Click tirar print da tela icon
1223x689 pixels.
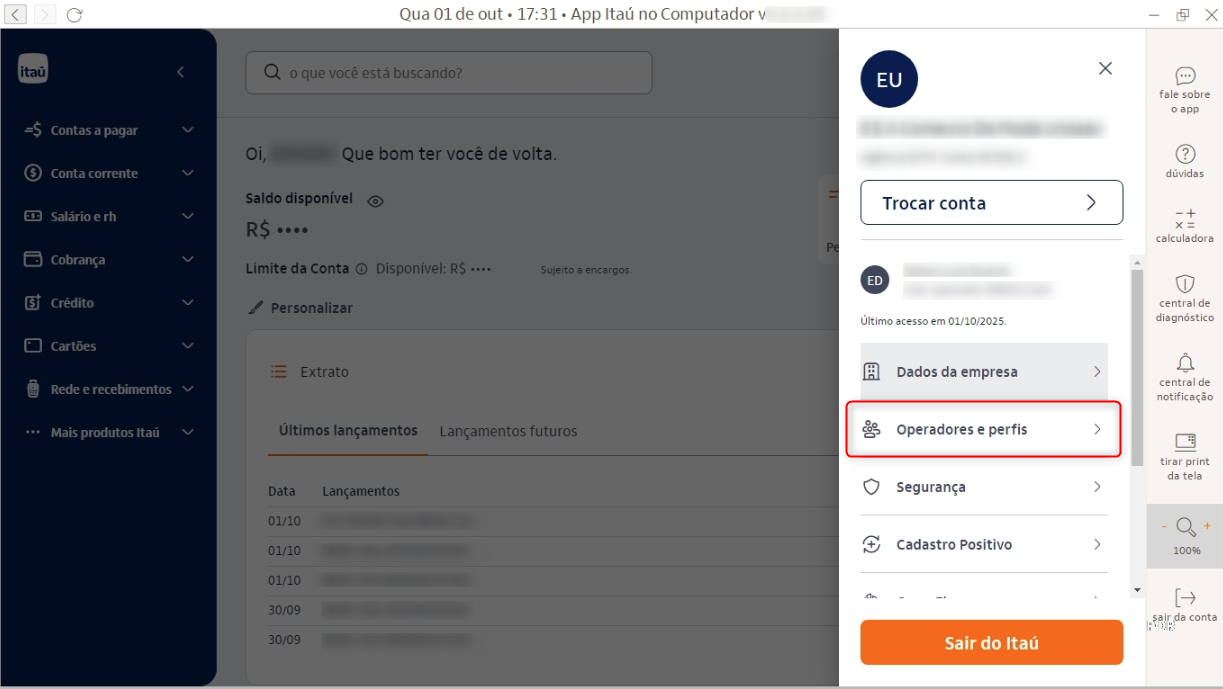(1185, 442)
